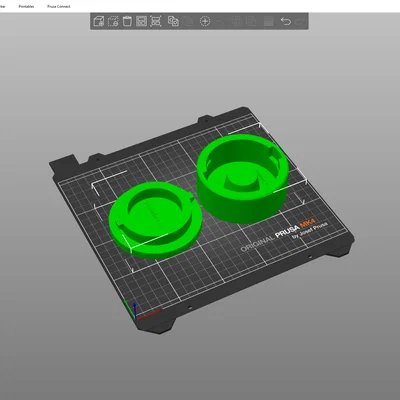Click the Copy toolbar icon
This screenshot has width=400, height=400.
(x=173, y=21)
